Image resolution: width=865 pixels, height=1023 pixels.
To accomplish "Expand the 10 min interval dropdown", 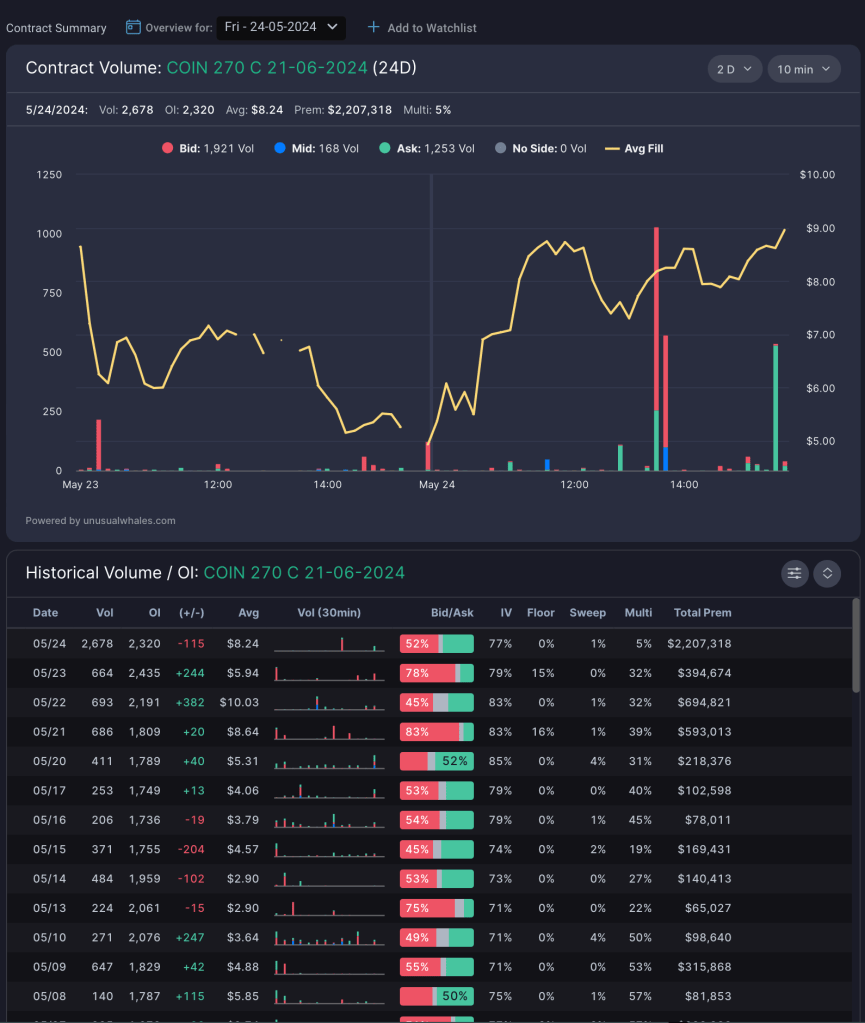I will click(x=803, y=69).
